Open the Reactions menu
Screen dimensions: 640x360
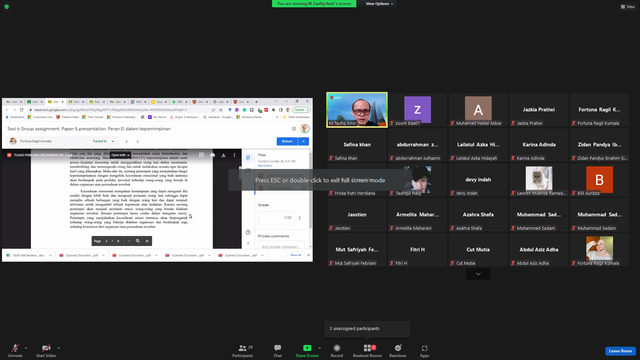tap(398, 350)
